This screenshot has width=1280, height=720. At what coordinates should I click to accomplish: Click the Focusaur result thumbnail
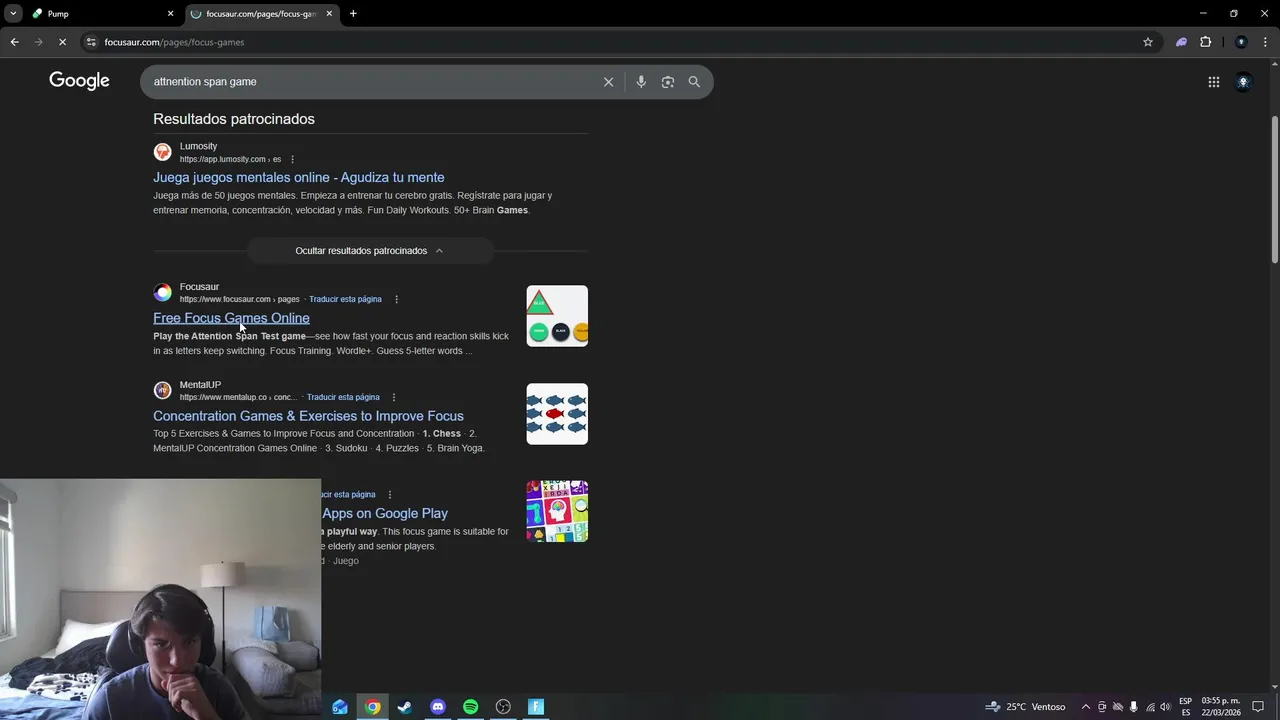pyautogui.click(x=557, y=316)
